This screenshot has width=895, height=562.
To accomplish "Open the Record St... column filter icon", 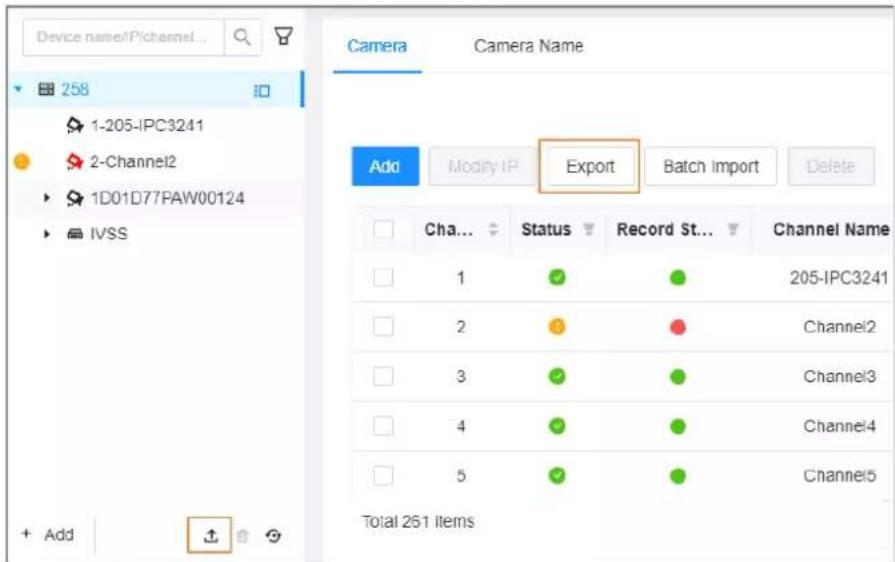I will point(733,229).
